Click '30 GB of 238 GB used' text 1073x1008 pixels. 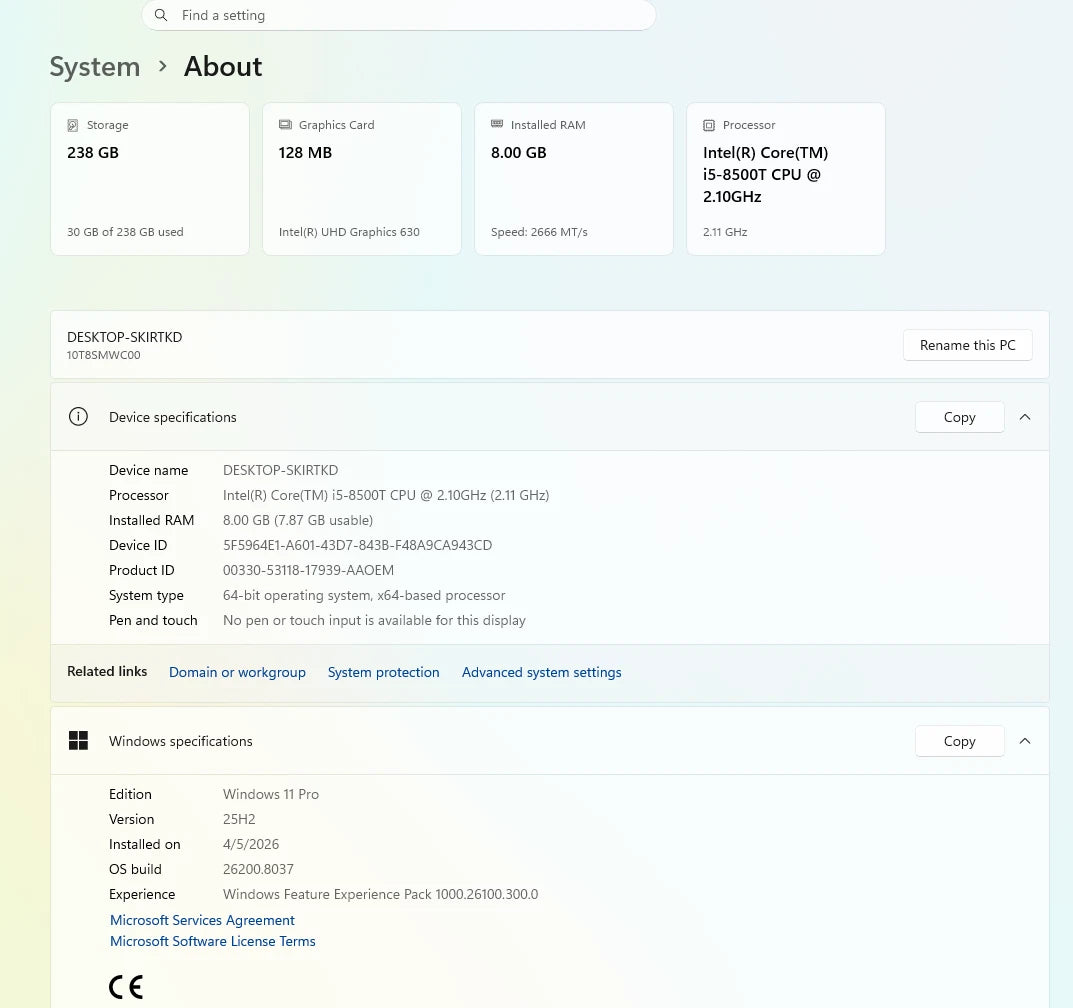[125, 232]
